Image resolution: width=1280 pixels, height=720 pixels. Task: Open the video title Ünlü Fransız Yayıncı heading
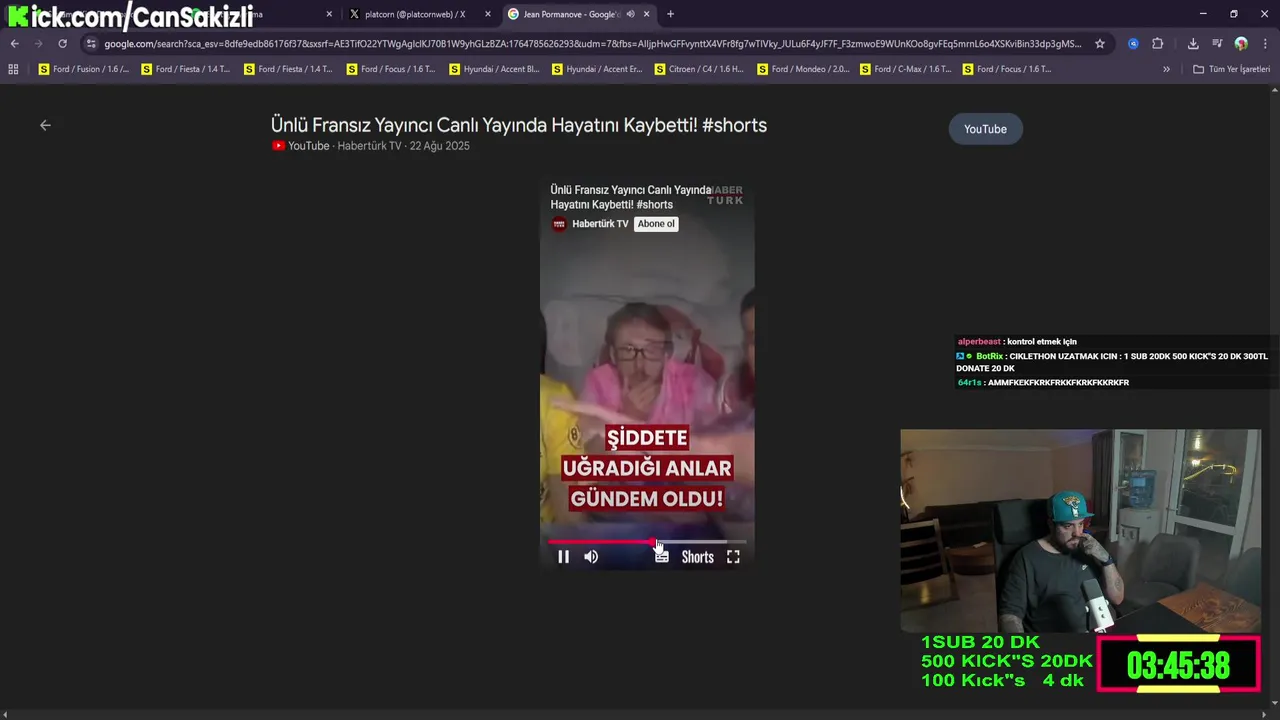click(519, 125)
